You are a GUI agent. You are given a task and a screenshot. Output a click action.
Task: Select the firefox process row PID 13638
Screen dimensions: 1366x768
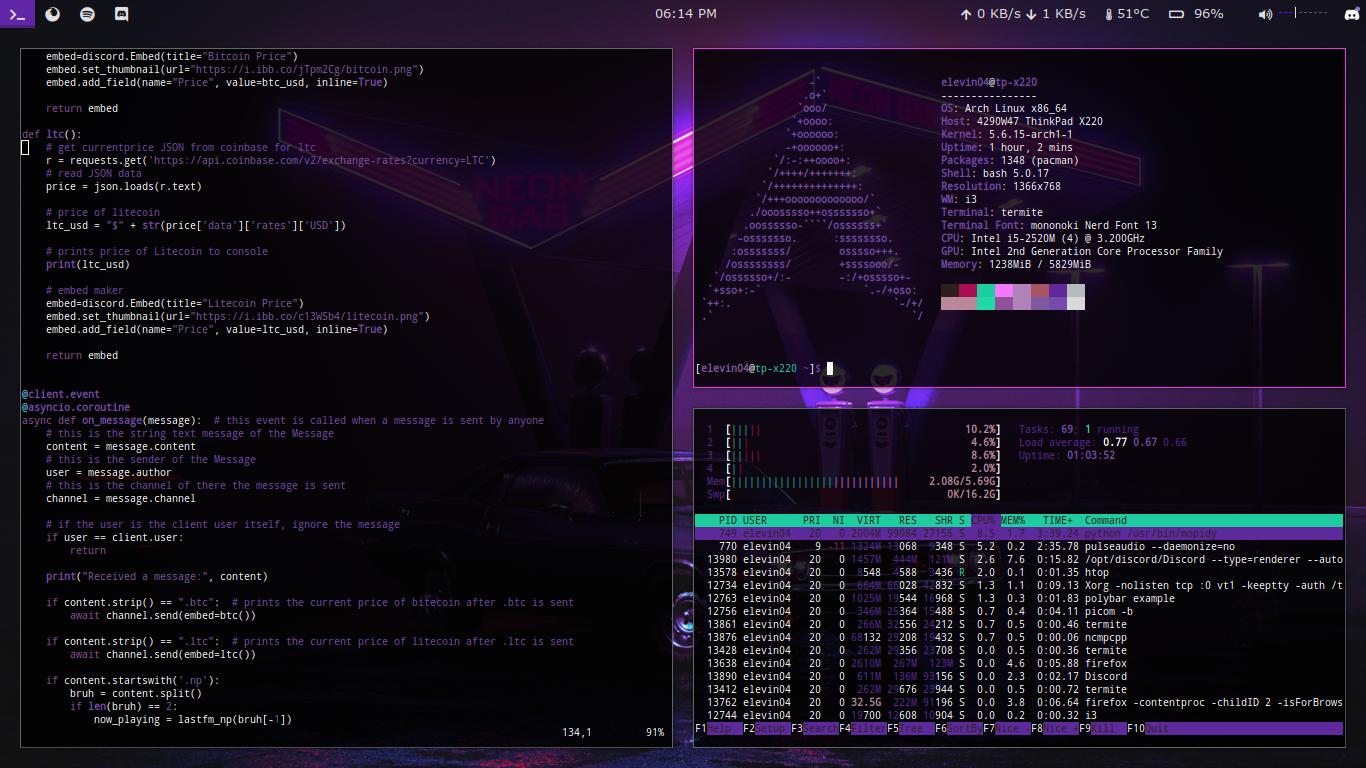coord(1019,664)
